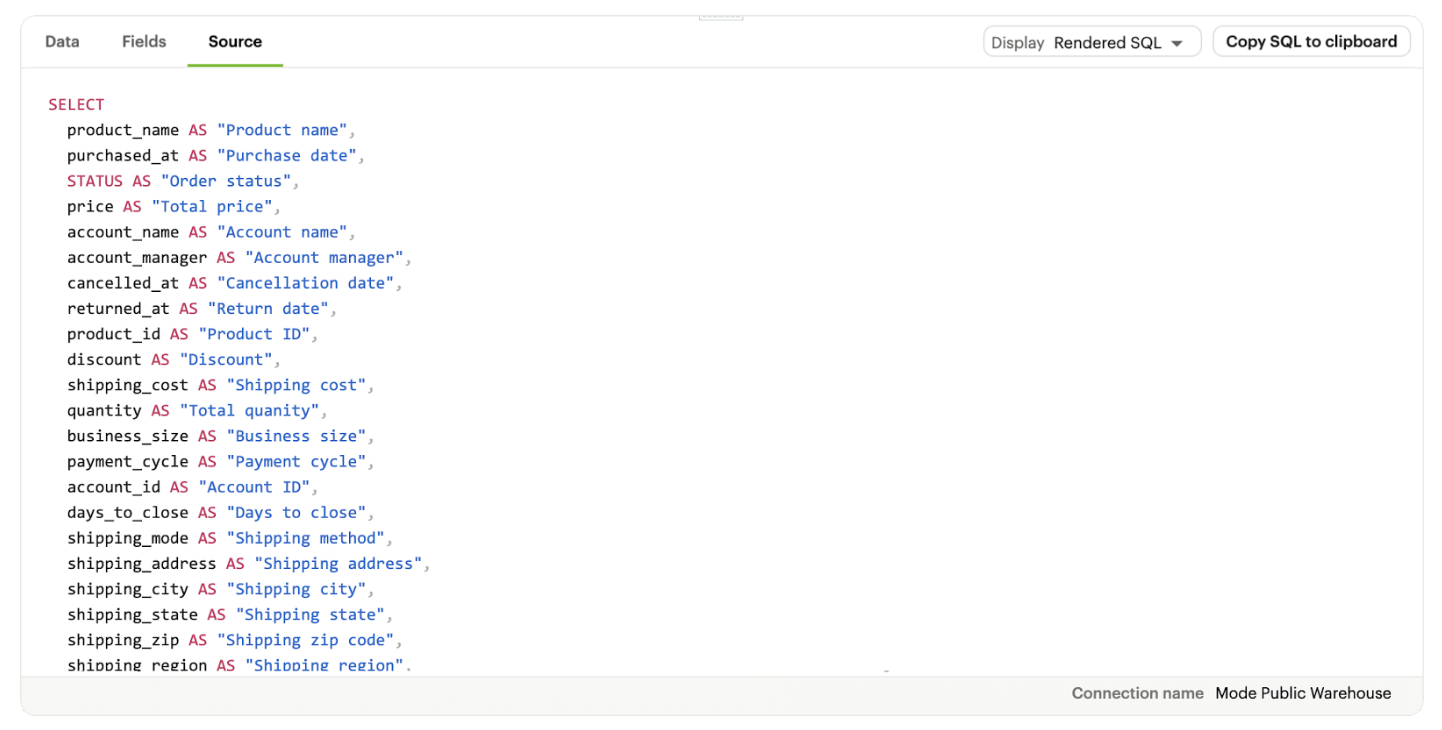
Task: Click the "Order status" alias text
Action: click(x=226, y=181)
